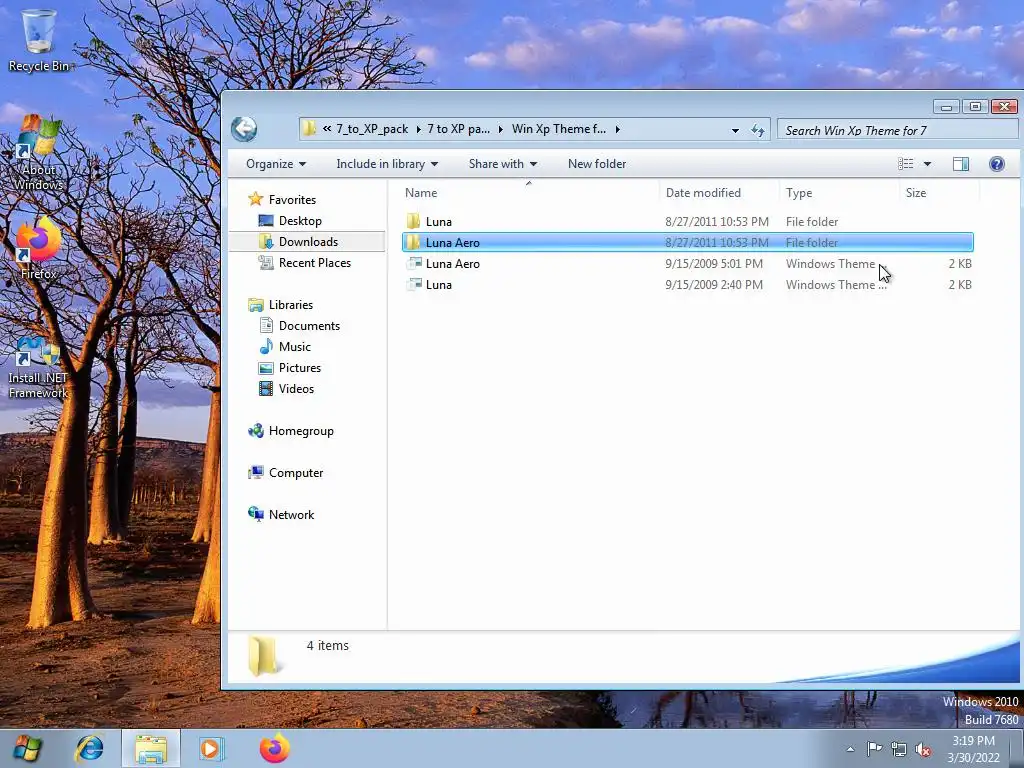
Task: Expand the arrow after 7_to_XP_pack
Action: [418, 129]
